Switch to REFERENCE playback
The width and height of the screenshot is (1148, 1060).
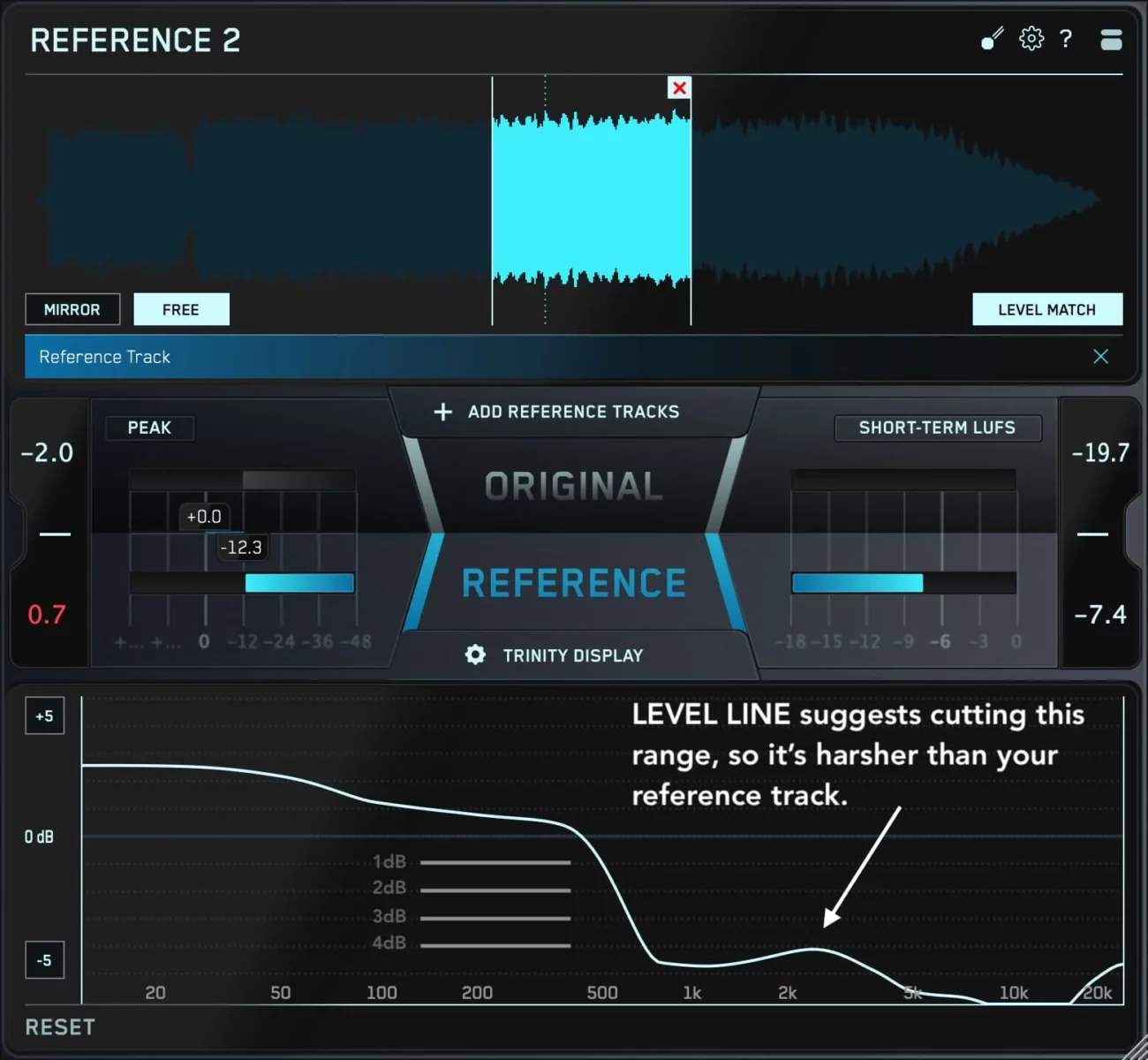(574, 583)
